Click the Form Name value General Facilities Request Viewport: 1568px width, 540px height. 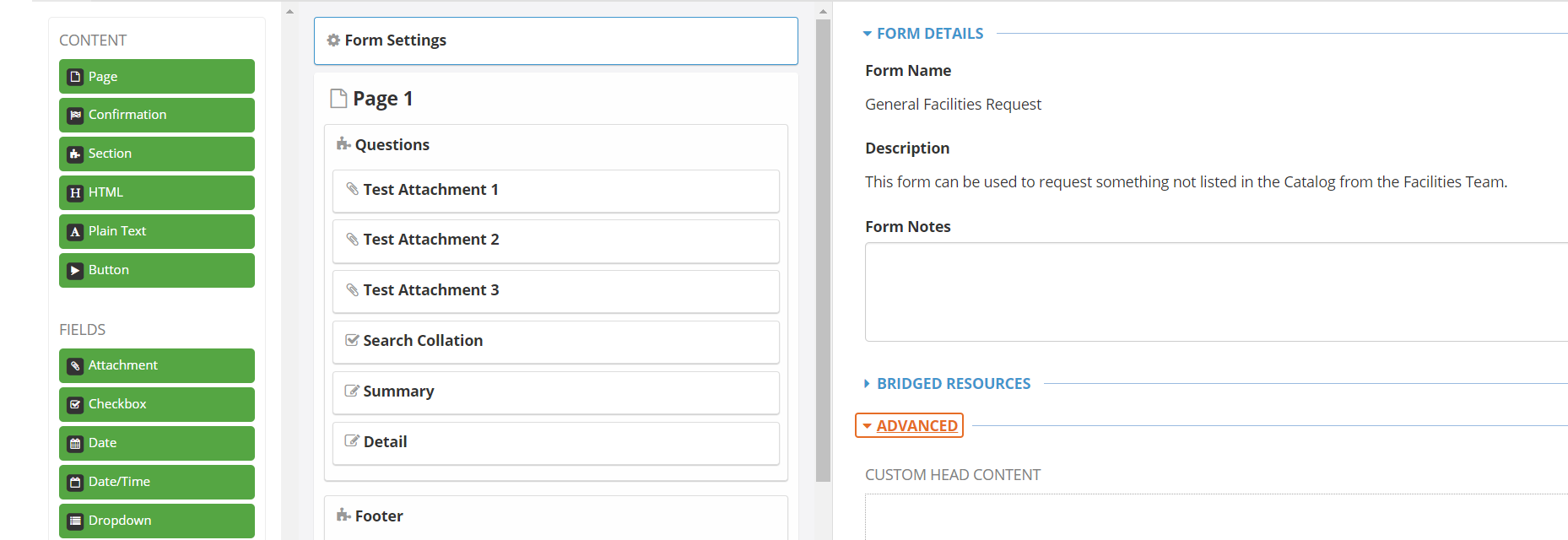(953, 105)
